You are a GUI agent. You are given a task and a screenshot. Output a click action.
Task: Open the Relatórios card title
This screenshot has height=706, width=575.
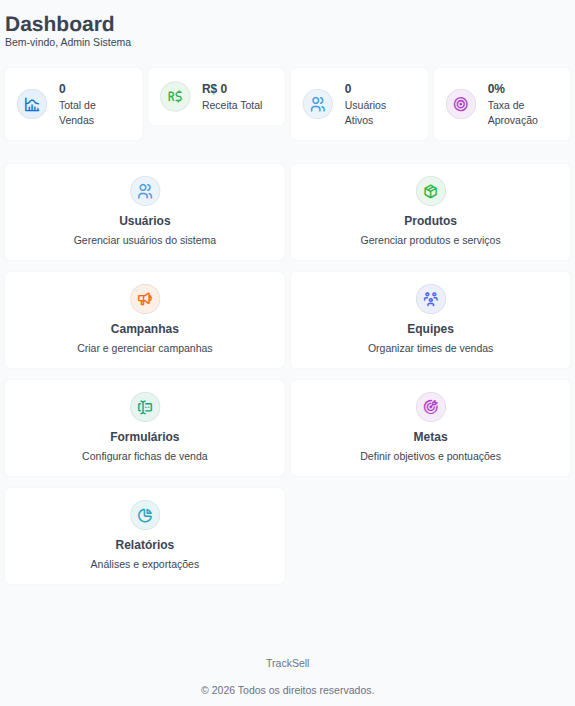click(x=145, y=545)
